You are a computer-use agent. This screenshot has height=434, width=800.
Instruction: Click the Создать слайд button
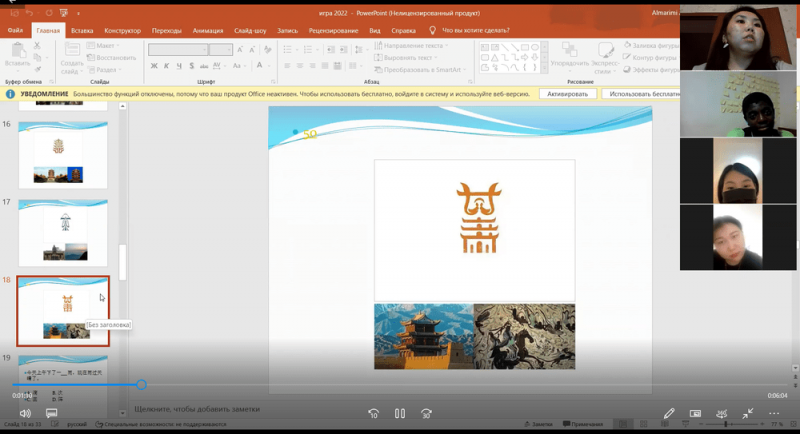(72, 59)
